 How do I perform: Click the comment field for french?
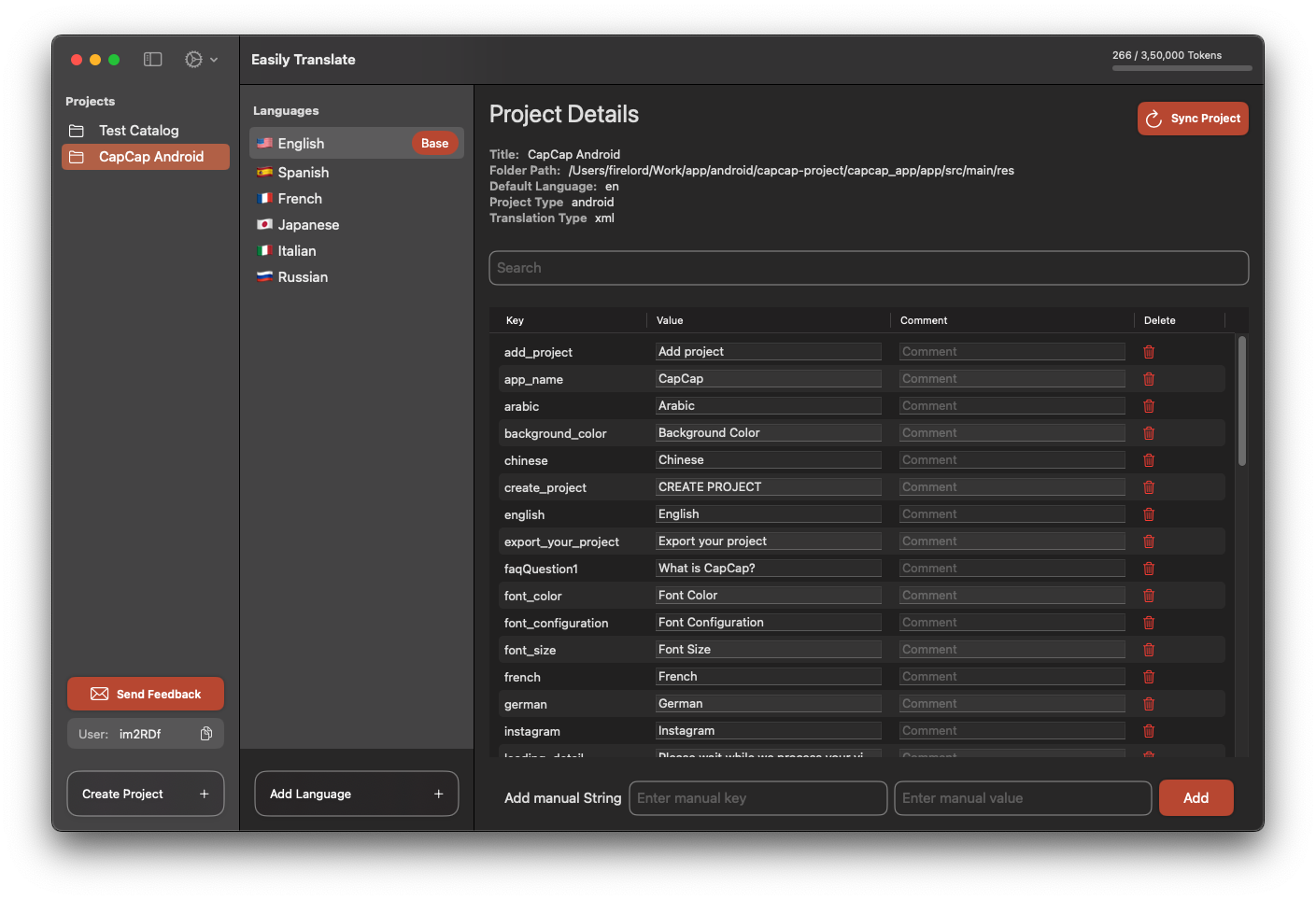pyautogui.click(x=1012, y=677)
